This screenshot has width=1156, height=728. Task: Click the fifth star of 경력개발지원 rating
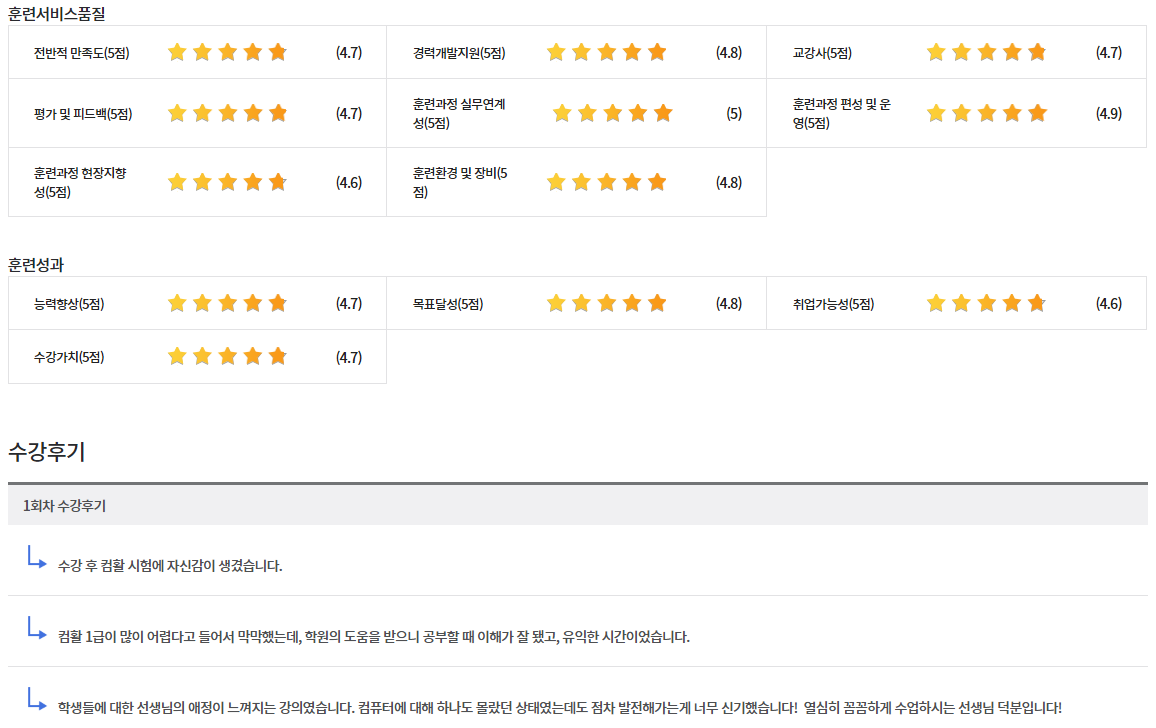(657, 53)
